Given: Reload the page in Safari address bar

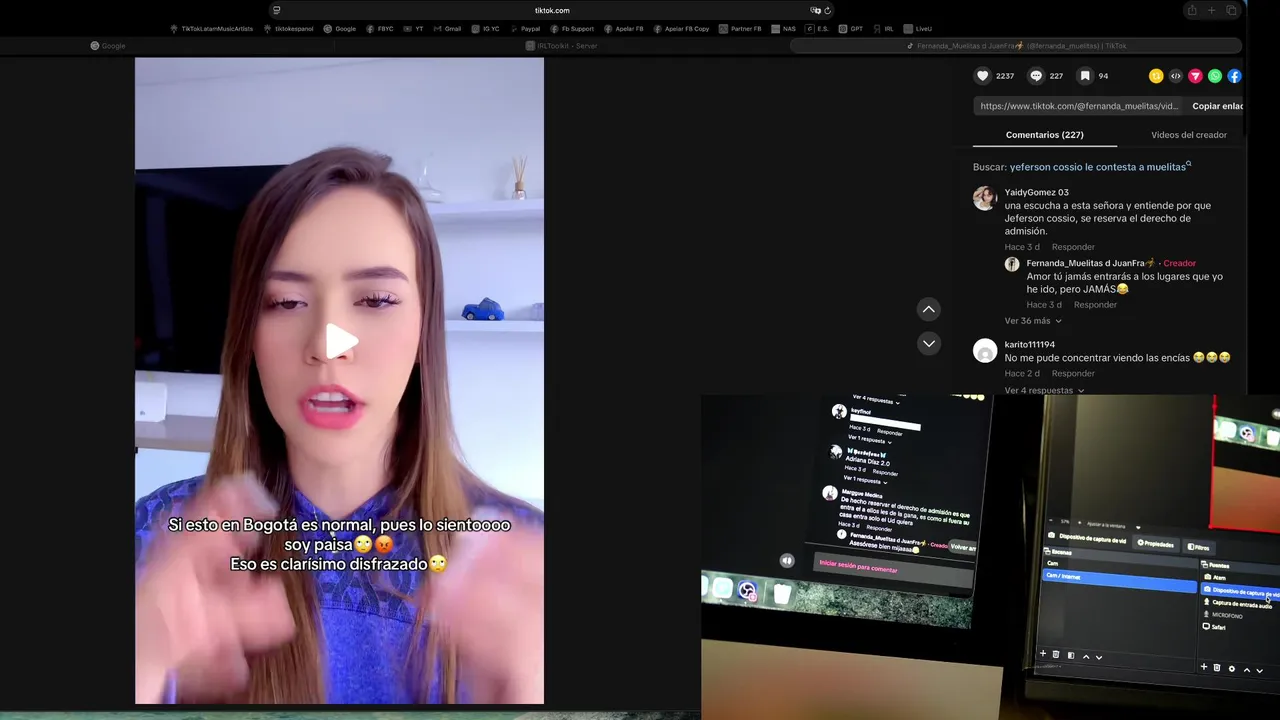Looking at the screenshot, I should click(x=827, y=10).
